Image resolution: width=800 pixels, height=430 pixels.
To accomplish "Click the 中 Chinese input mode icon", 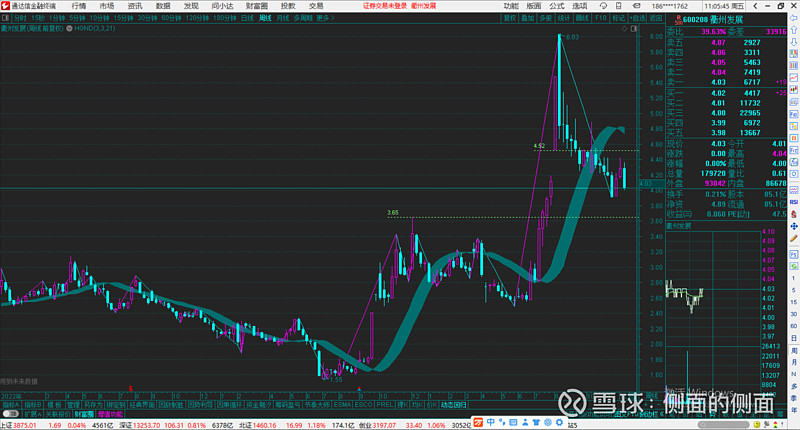I will [490, 422].
